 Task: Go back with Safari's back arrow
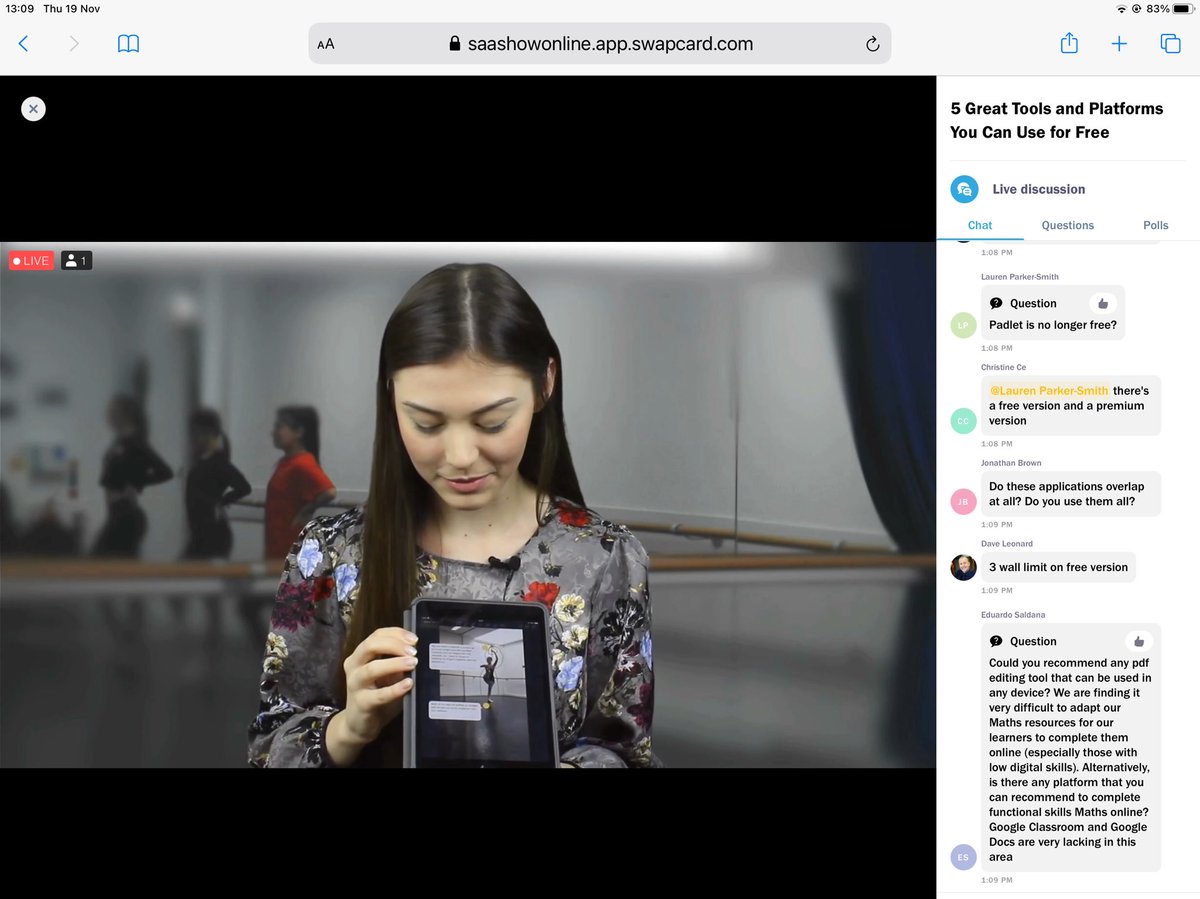click(x=23, y=44)
